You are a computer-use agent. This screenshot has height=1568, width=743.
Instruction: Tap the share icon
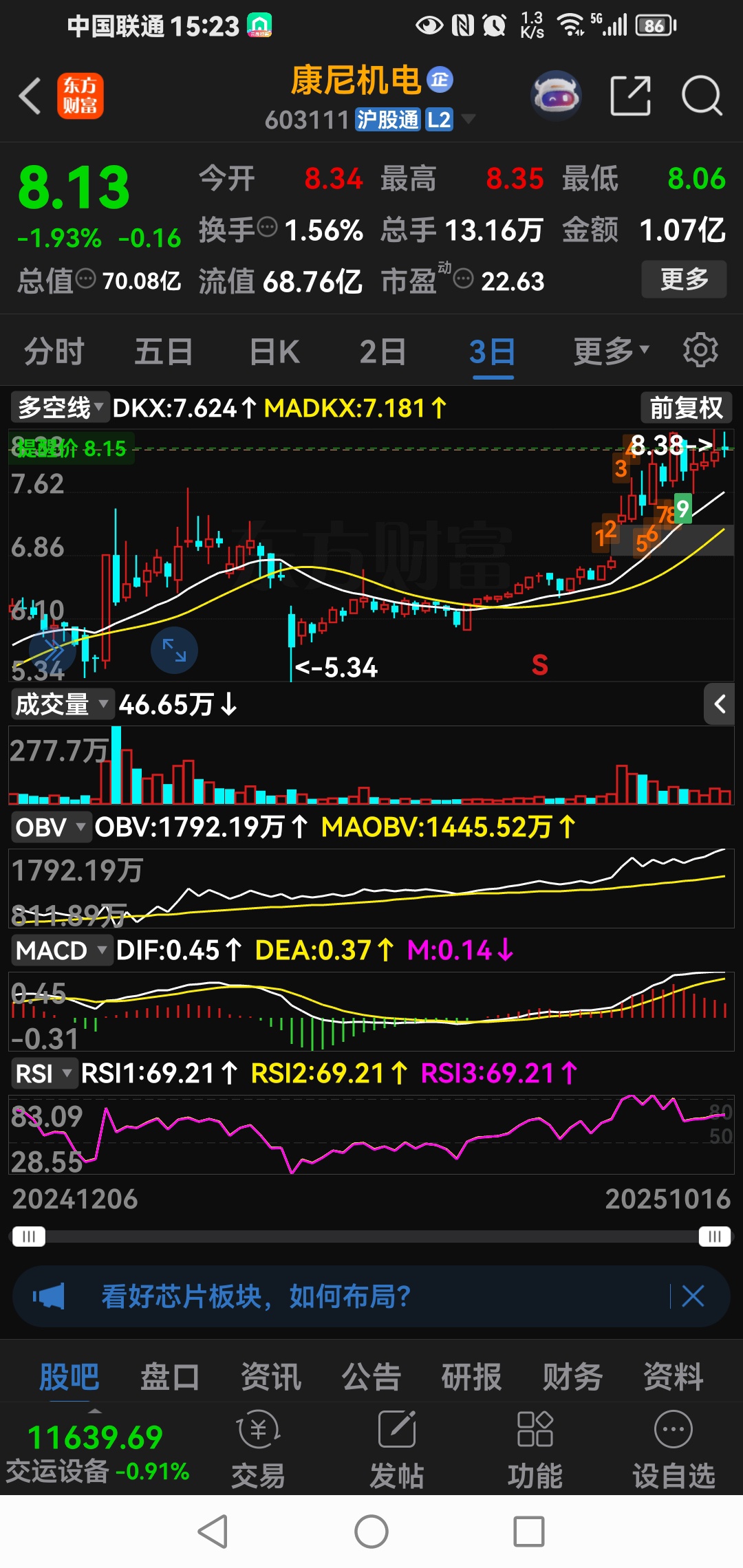(x=630, y=96)
